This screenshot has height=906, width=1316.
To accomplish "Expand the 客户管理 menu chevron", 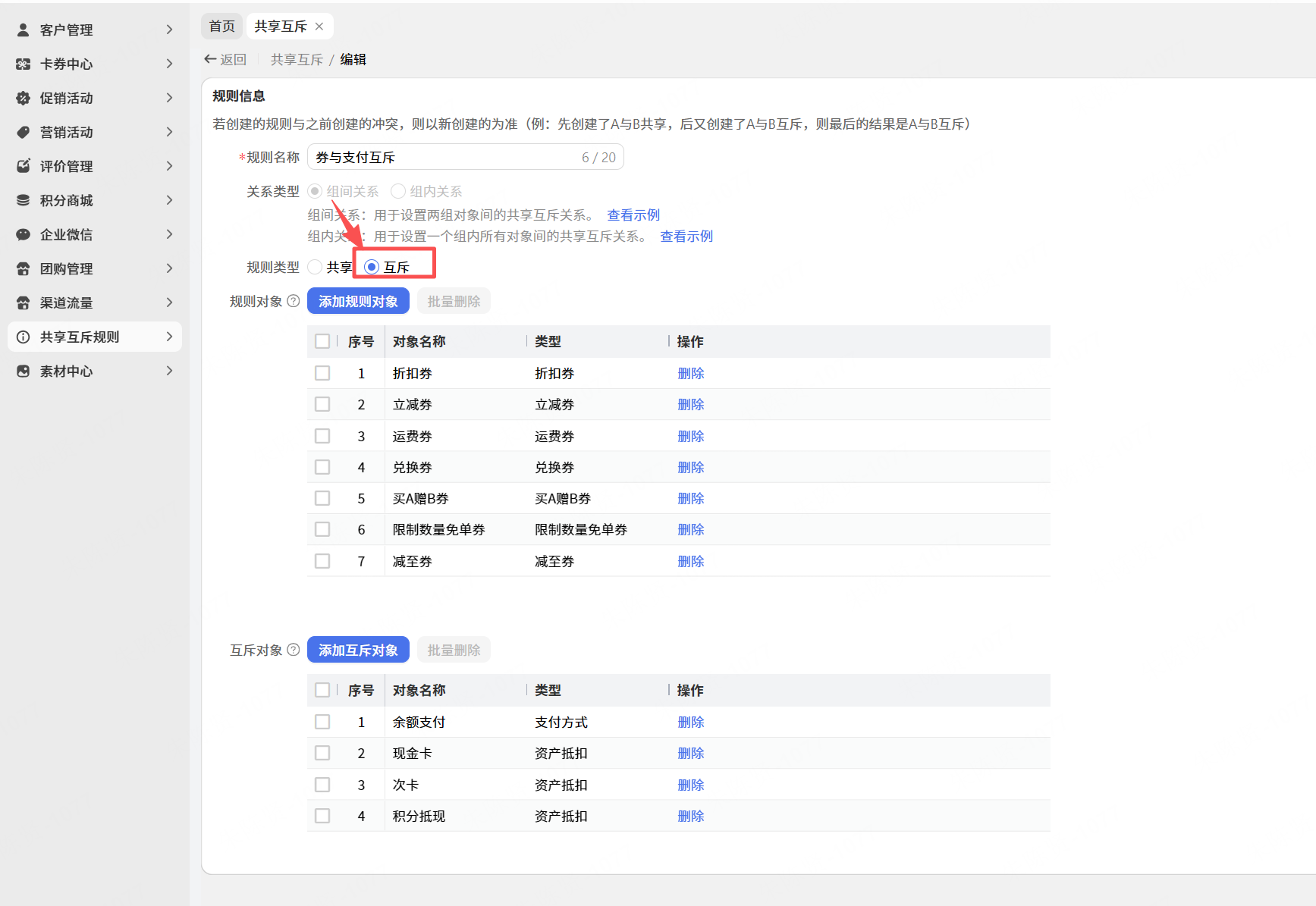I will 169,30.
